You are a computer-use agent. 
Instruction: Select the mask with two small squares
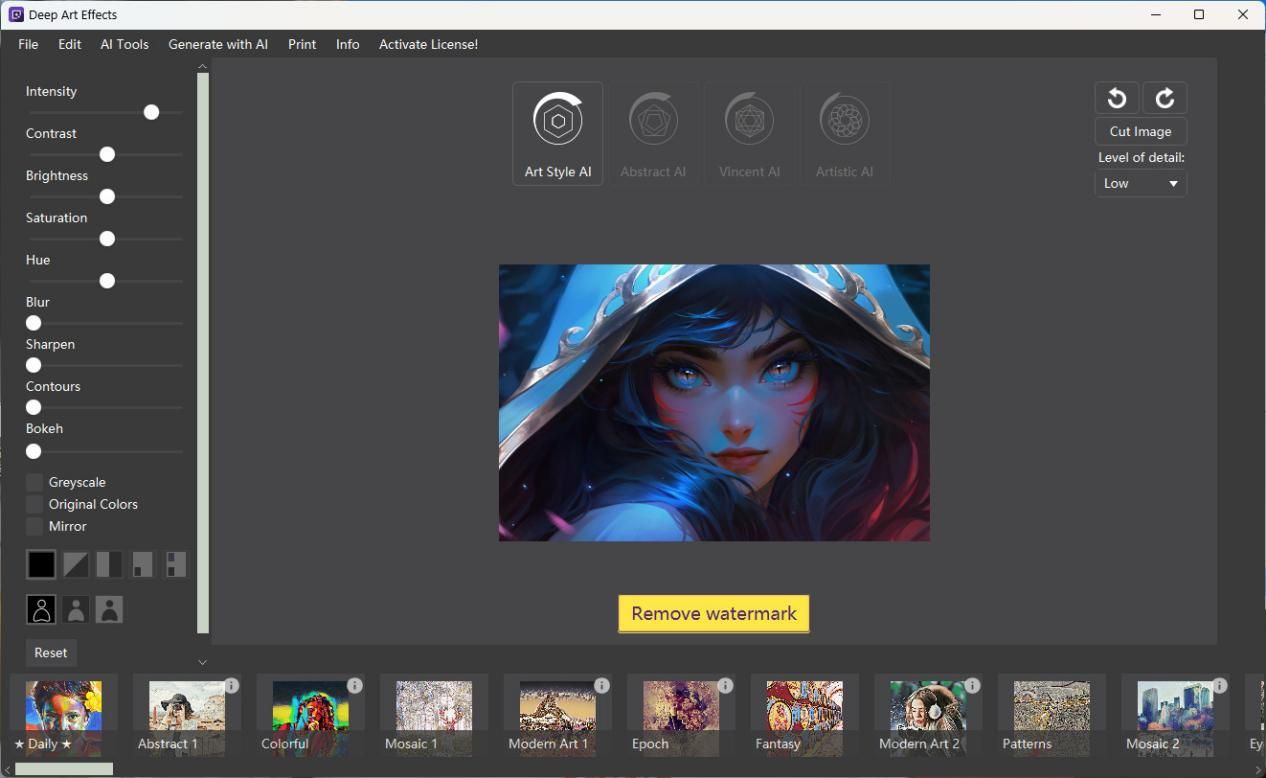click(175, 564)
